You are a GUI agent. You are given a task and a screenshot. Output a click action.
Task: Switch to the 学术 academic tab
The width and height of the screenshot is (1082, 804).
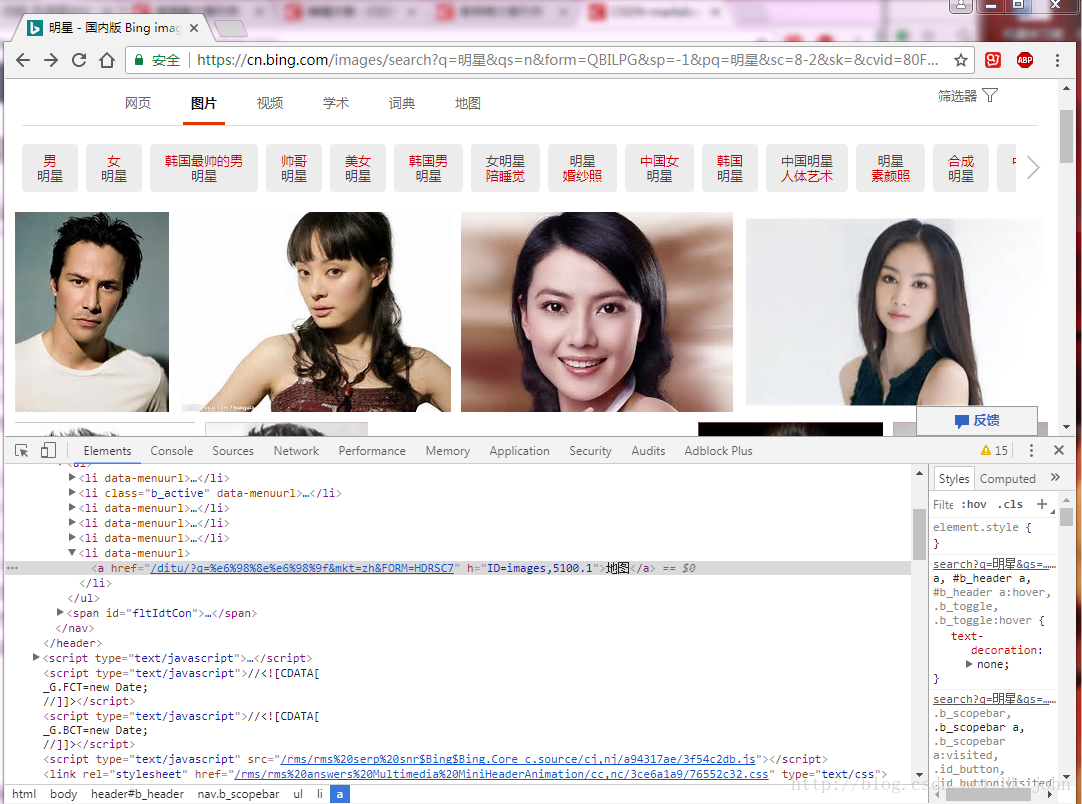(x=335, y=104)
